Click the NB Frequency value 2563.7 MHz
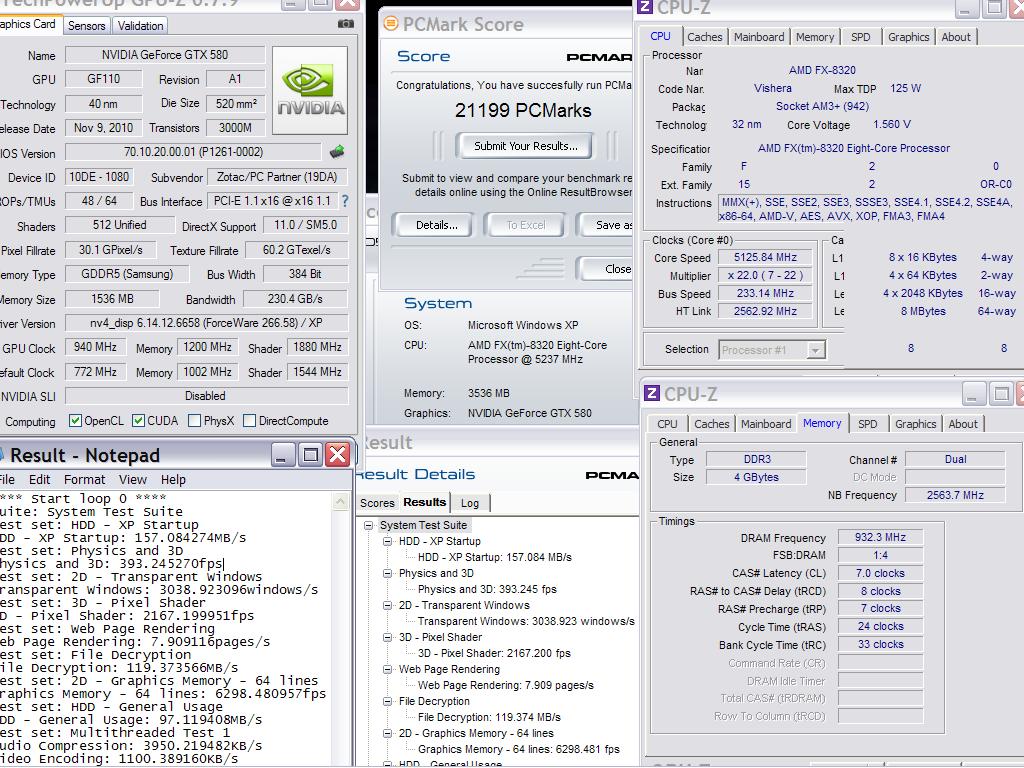This screenshot has height=768, width=1024. 955,495
